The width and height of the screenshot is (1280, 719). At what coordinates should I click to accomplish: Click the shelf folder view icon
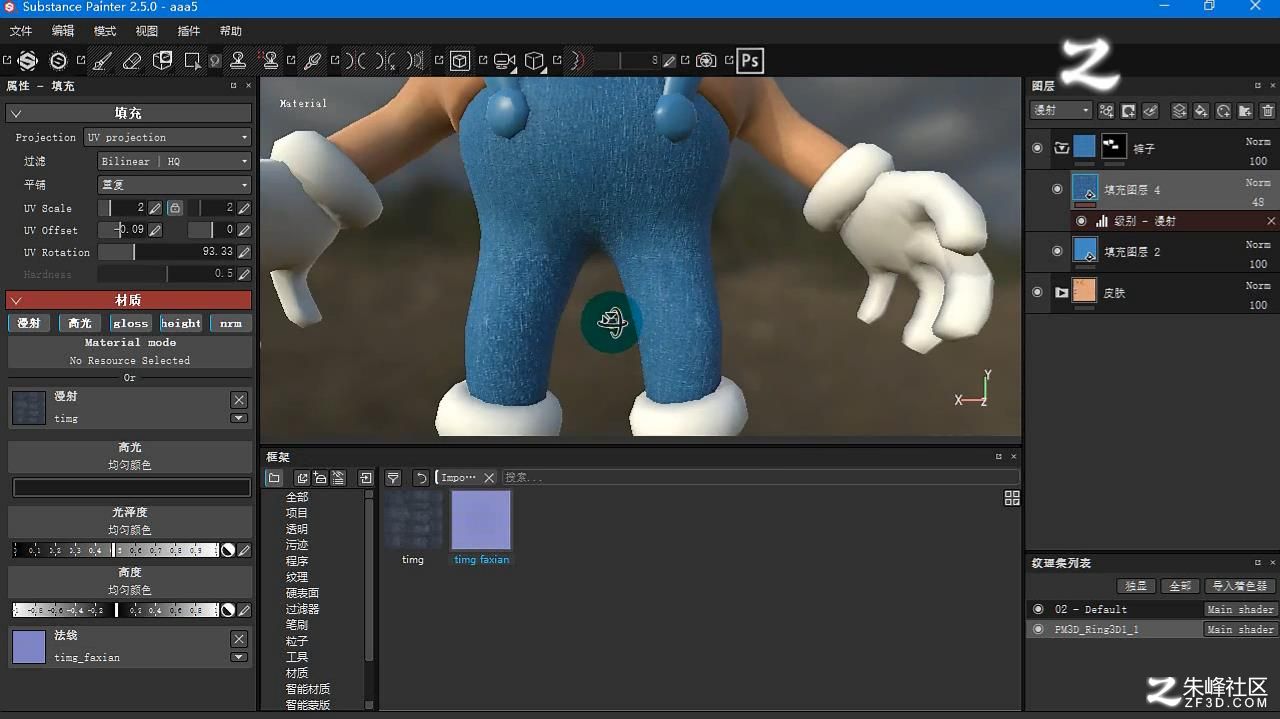click(x=274, y=478)
